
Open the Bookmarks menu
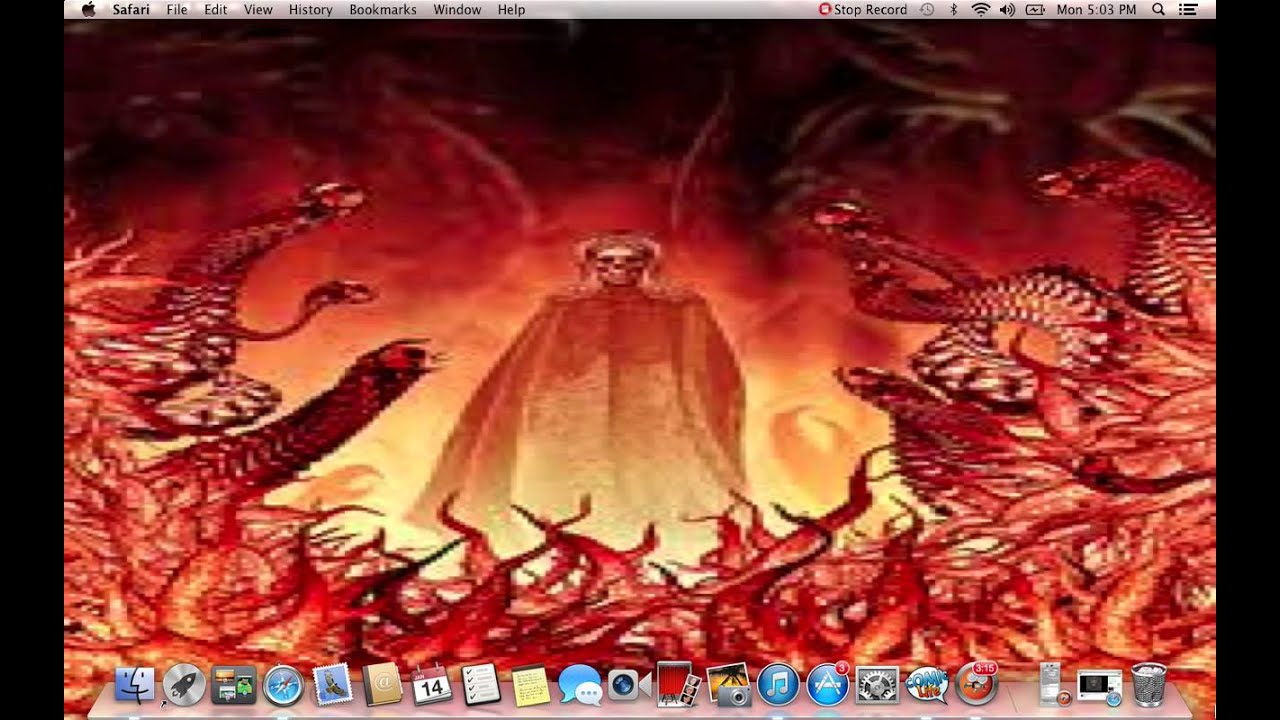[383, 9]
